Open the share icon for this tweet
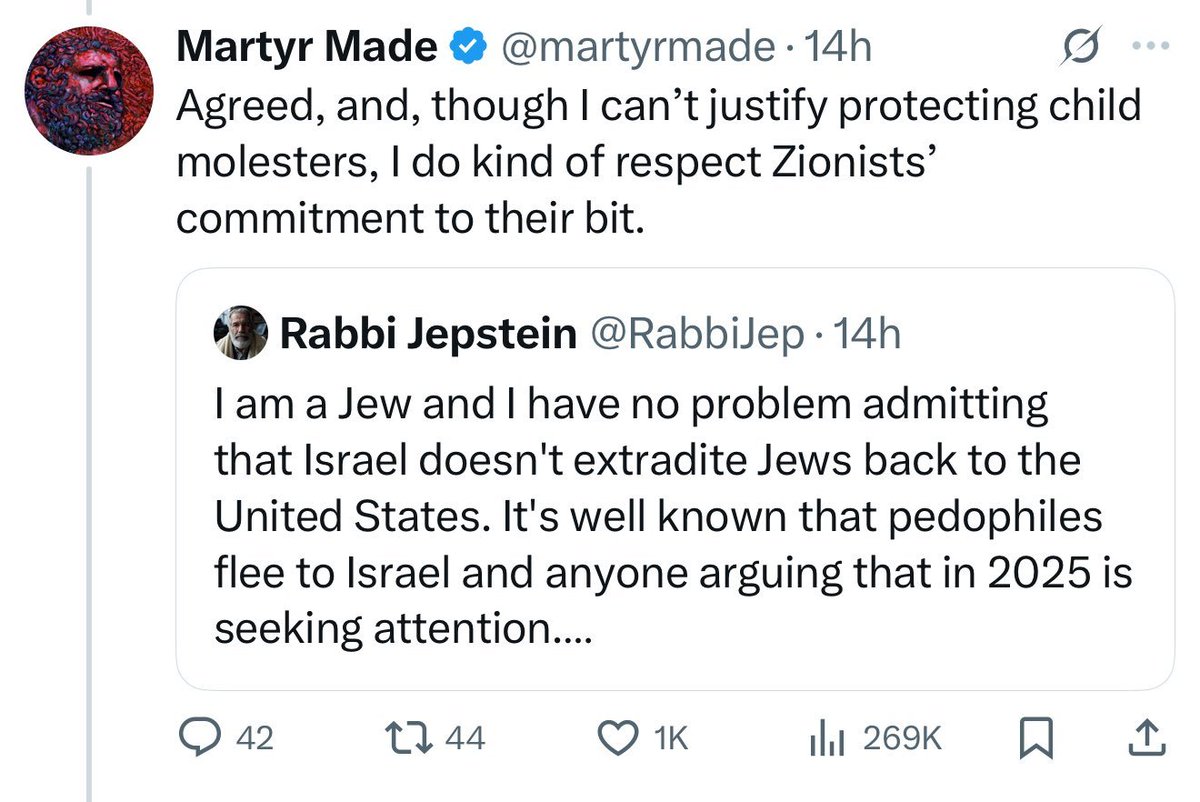The width and height of the screenshot is (1200, 802). (1147, 739)
